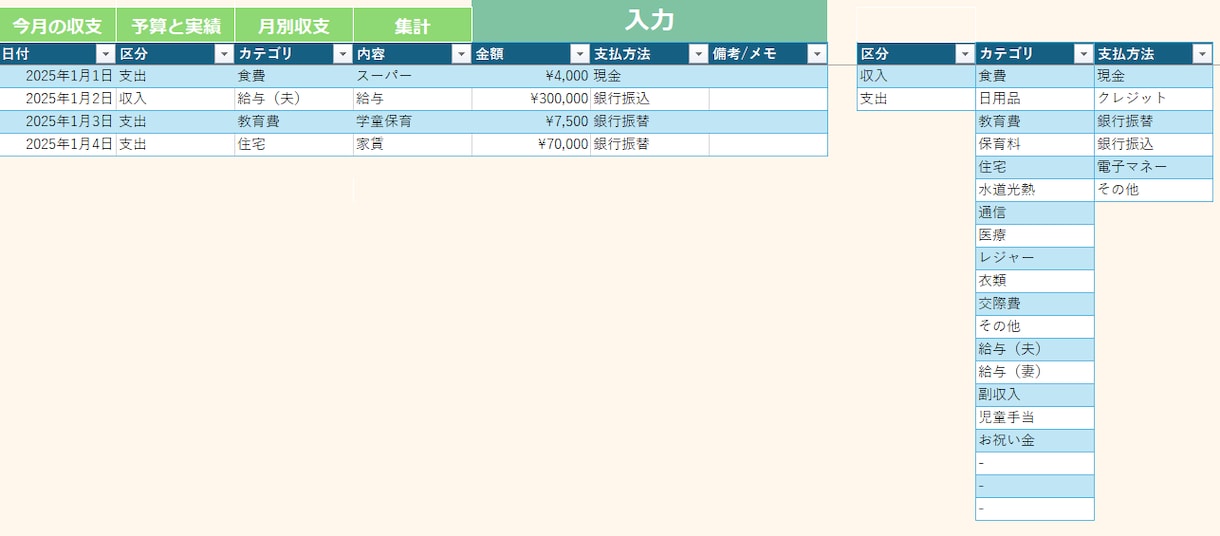Open the 日付 column filter dropdown

(105, 54)
